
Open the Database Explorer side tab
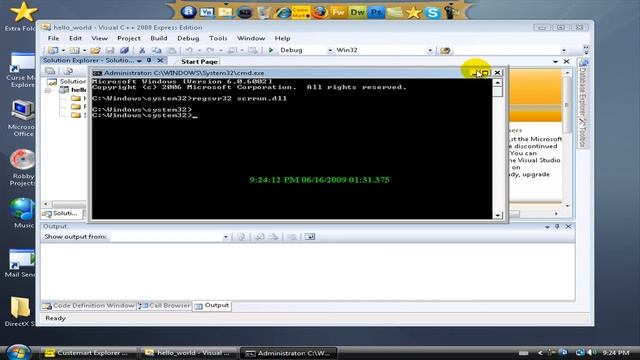583,87
